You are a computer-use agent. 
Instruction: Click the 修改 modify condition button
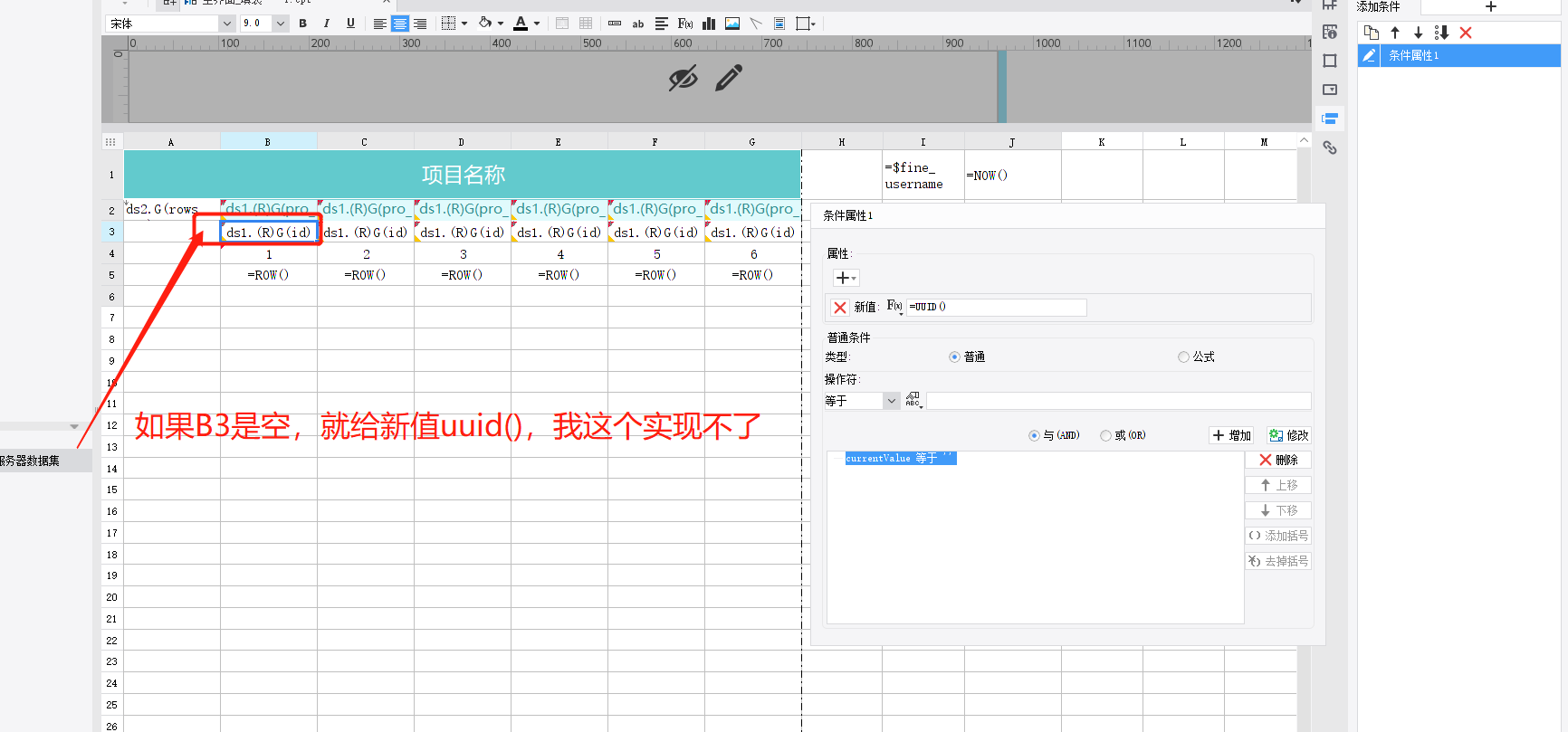(1288, 435)
